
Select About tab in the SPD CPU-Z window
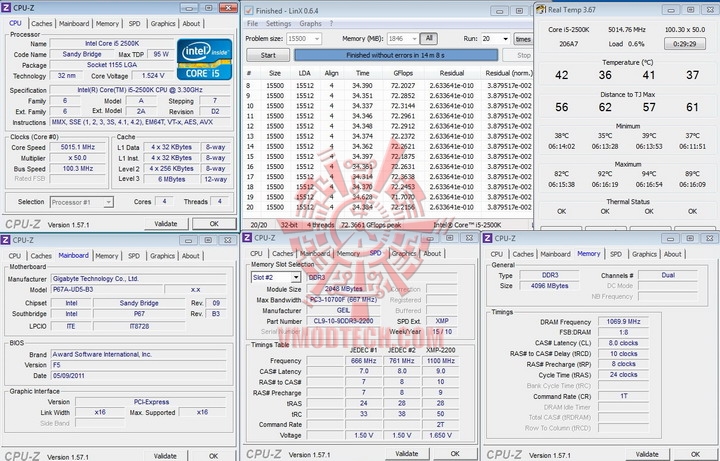pyautogui.click(x=432, y=253)
